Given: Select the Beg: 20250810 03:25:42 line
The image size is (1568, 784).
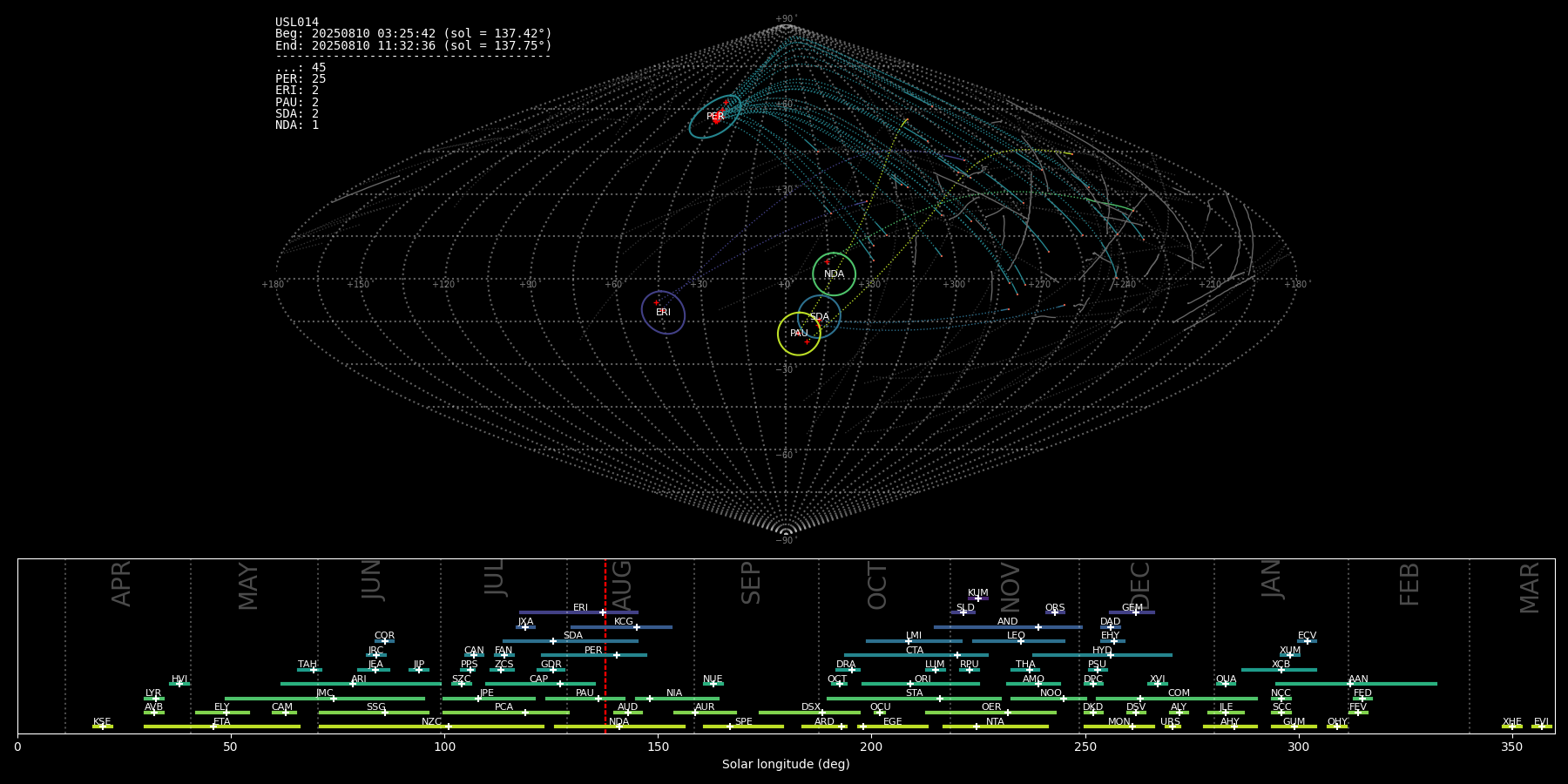Looking at the screenshot, I should tap(414, 34).
